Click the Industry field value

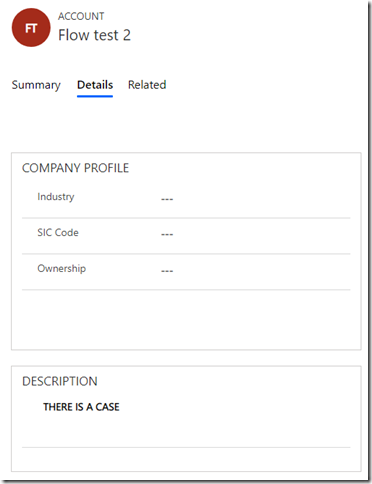(x=167, y=199)
